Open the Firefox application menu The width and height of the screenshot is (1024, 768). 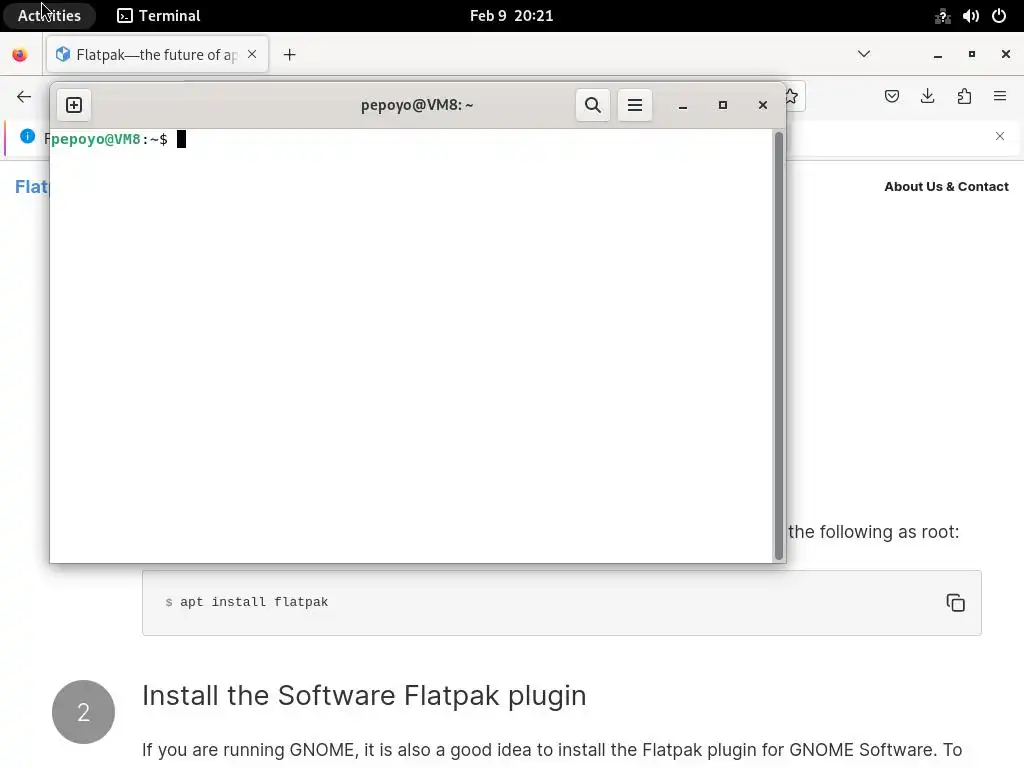coord(1000,97)
